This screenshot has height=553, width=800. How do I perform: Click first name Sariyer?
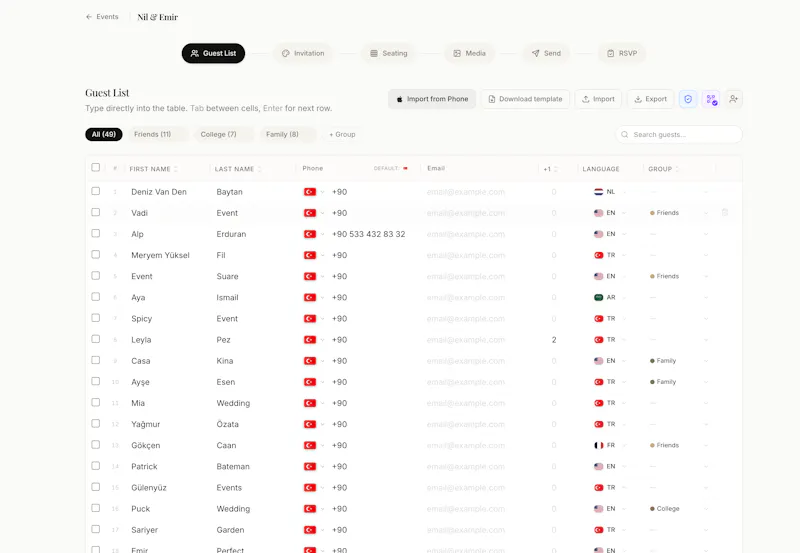[x=144, y=530]
